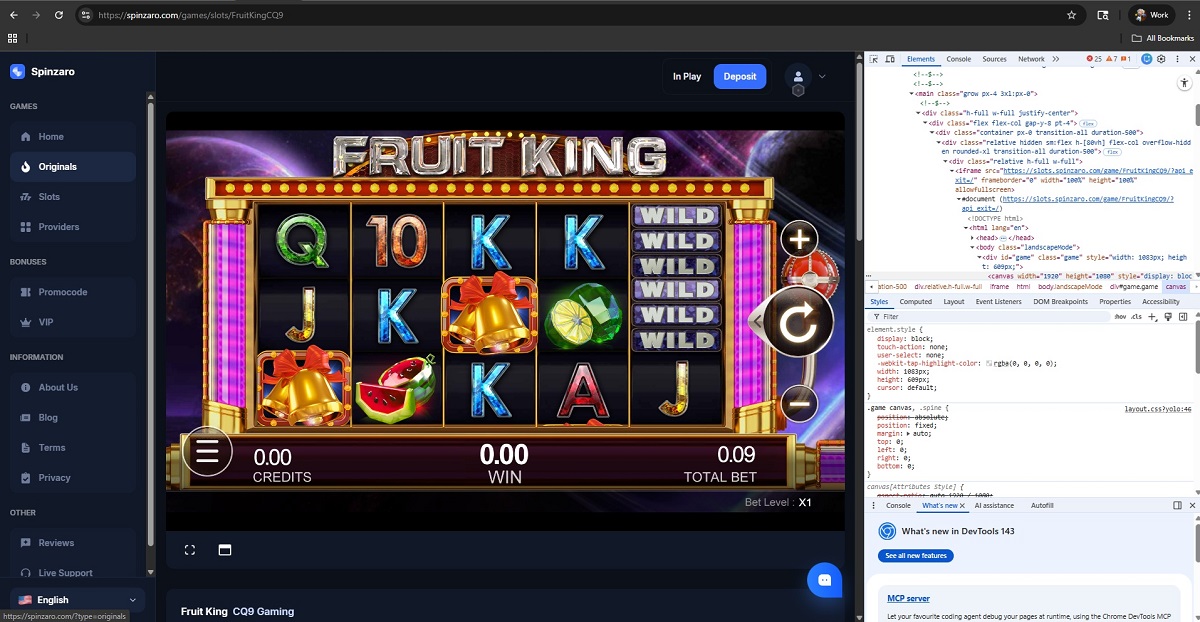Increase the bet with plus button
This screenshot has width=1200, height=622.
(x=799, y=239)
